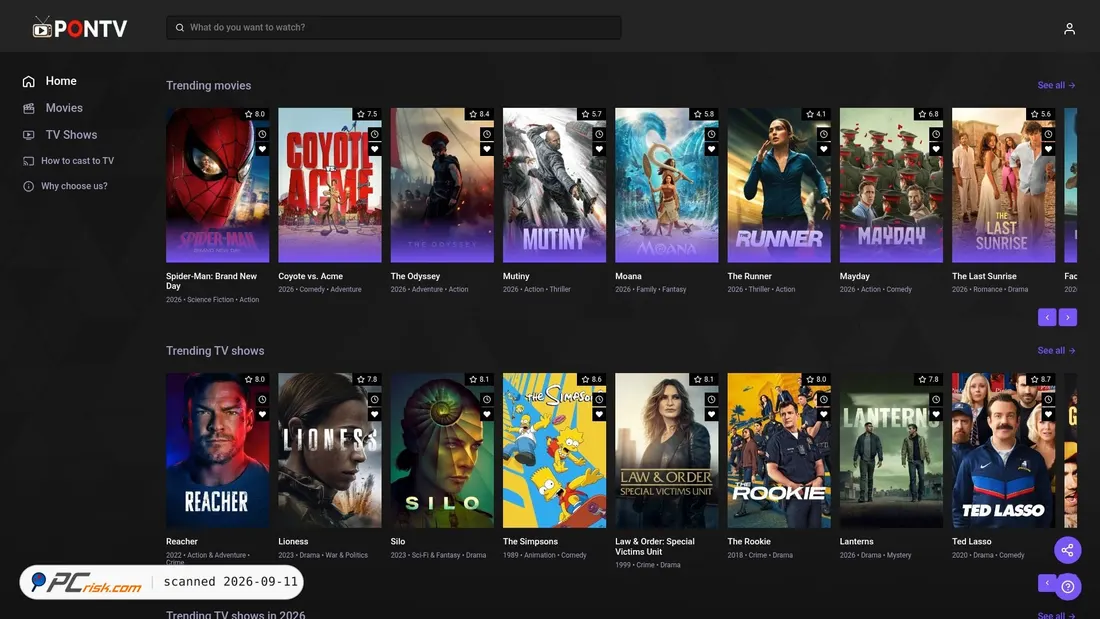Favorite Spider-Man with the heart icon
1100x619 pixels.
pyautogui.click(x=262, y=149)
